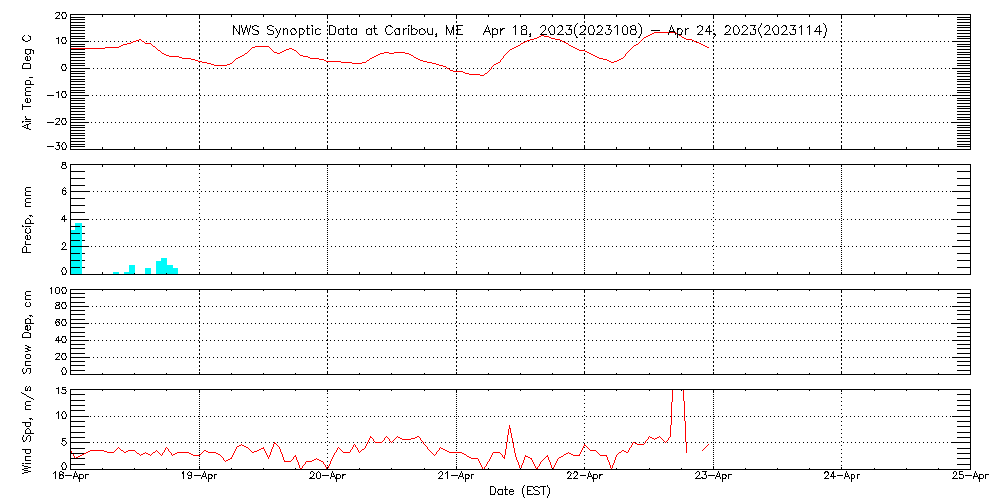This screenshot has width=1000, height=500.
Task: Click the '21-Apr' date tick label
Action: coord(457,477)
